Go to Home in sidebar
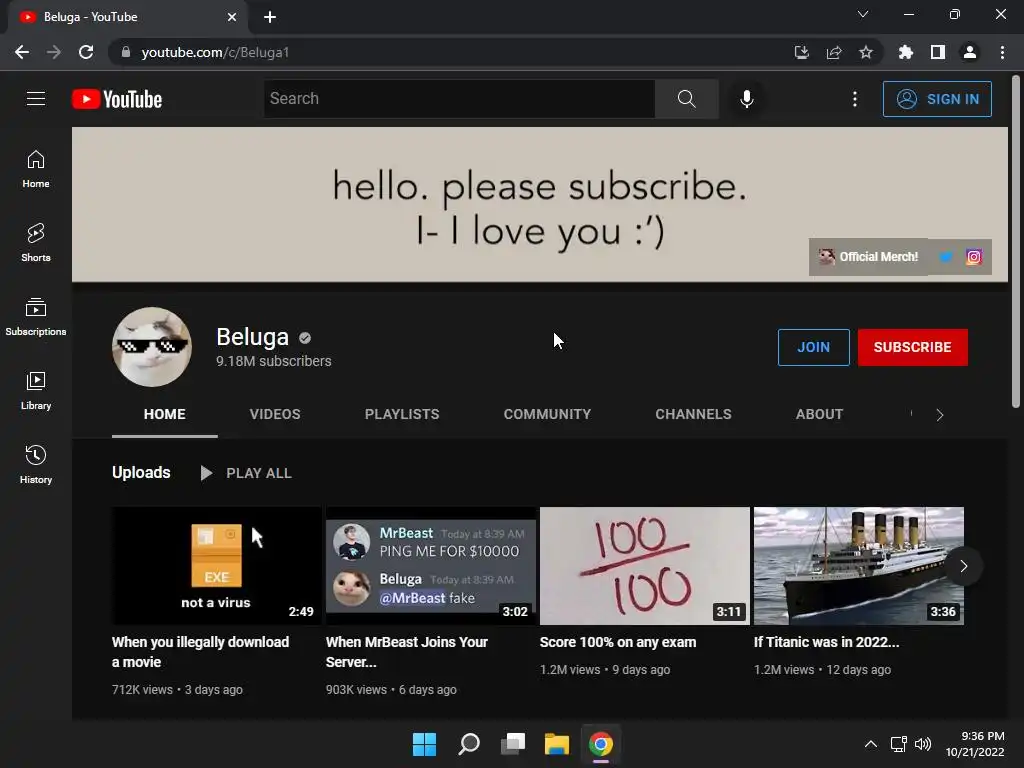 click(36, 169)
